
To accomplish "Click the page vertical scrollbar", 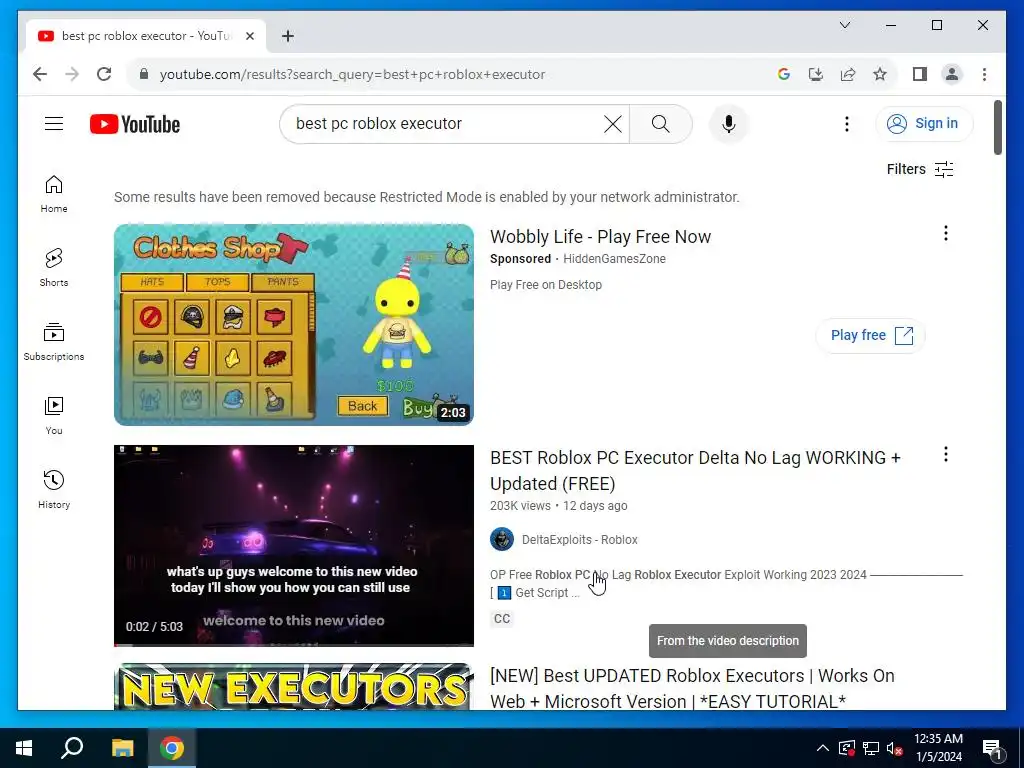I will [997, 128].
